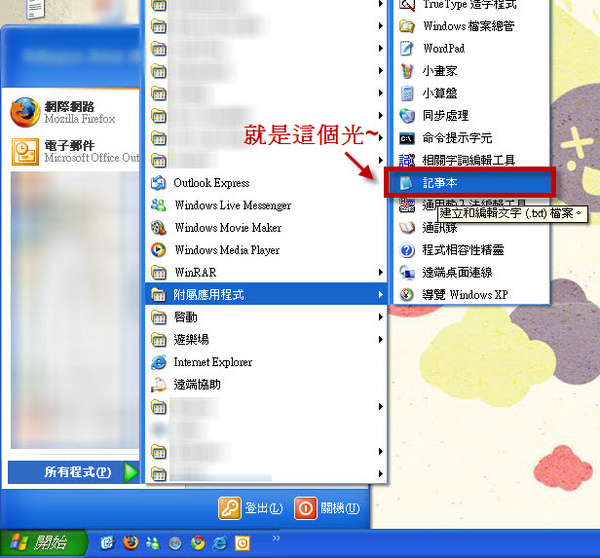Viewport: 600px width, 558px height.
Task: Click the 通訊錄 address book icon
Action: [407, 228]
